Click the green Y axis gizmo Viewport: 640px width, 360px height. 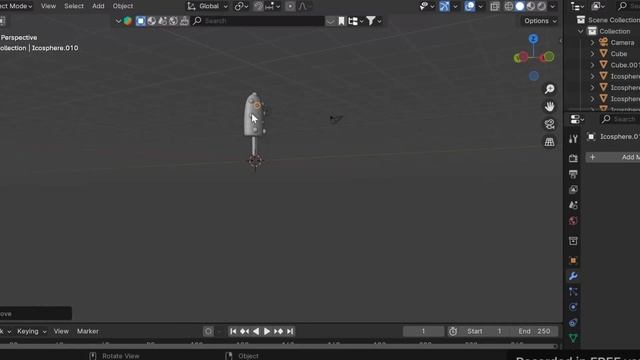[549, 56]
